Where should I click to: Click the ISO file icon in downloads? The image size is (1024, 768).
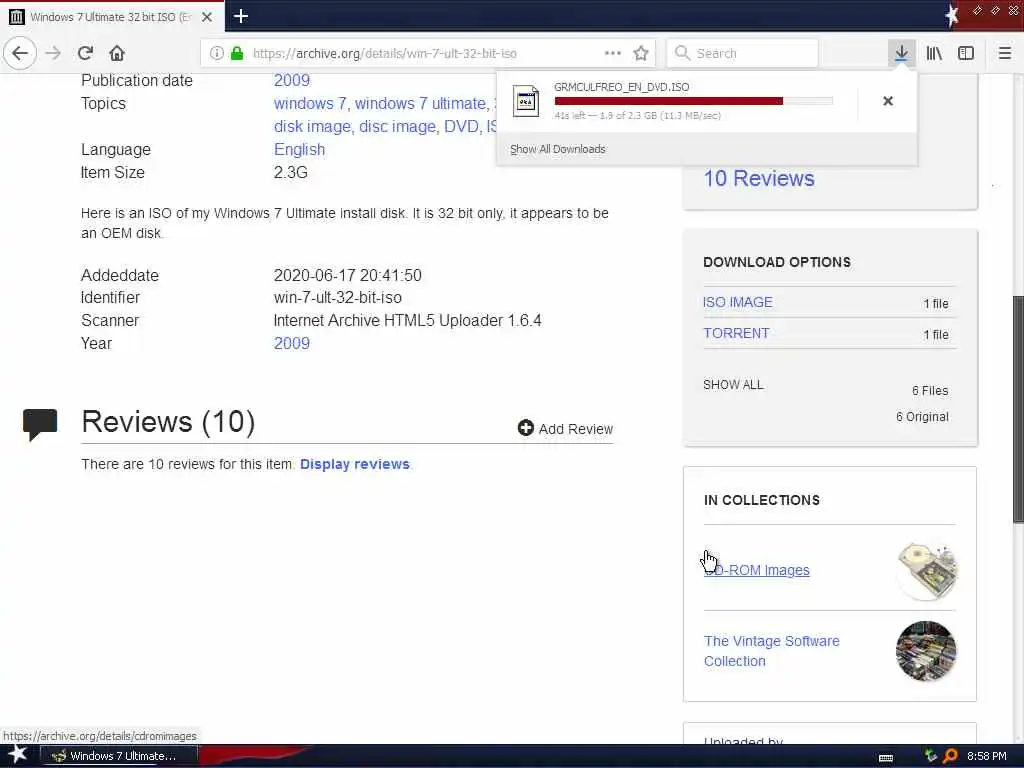tap(526, 101)
